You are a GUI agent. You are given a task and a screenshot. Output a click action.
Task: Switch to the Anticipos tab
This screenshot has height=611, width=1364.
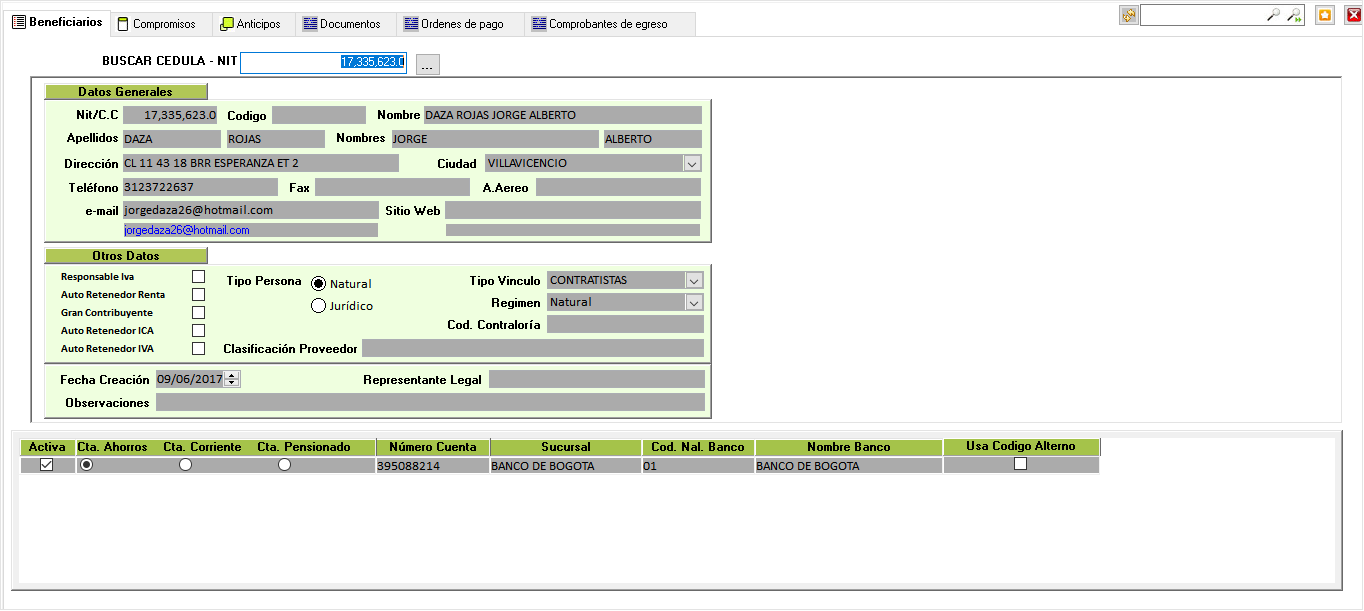coord(250,24)
